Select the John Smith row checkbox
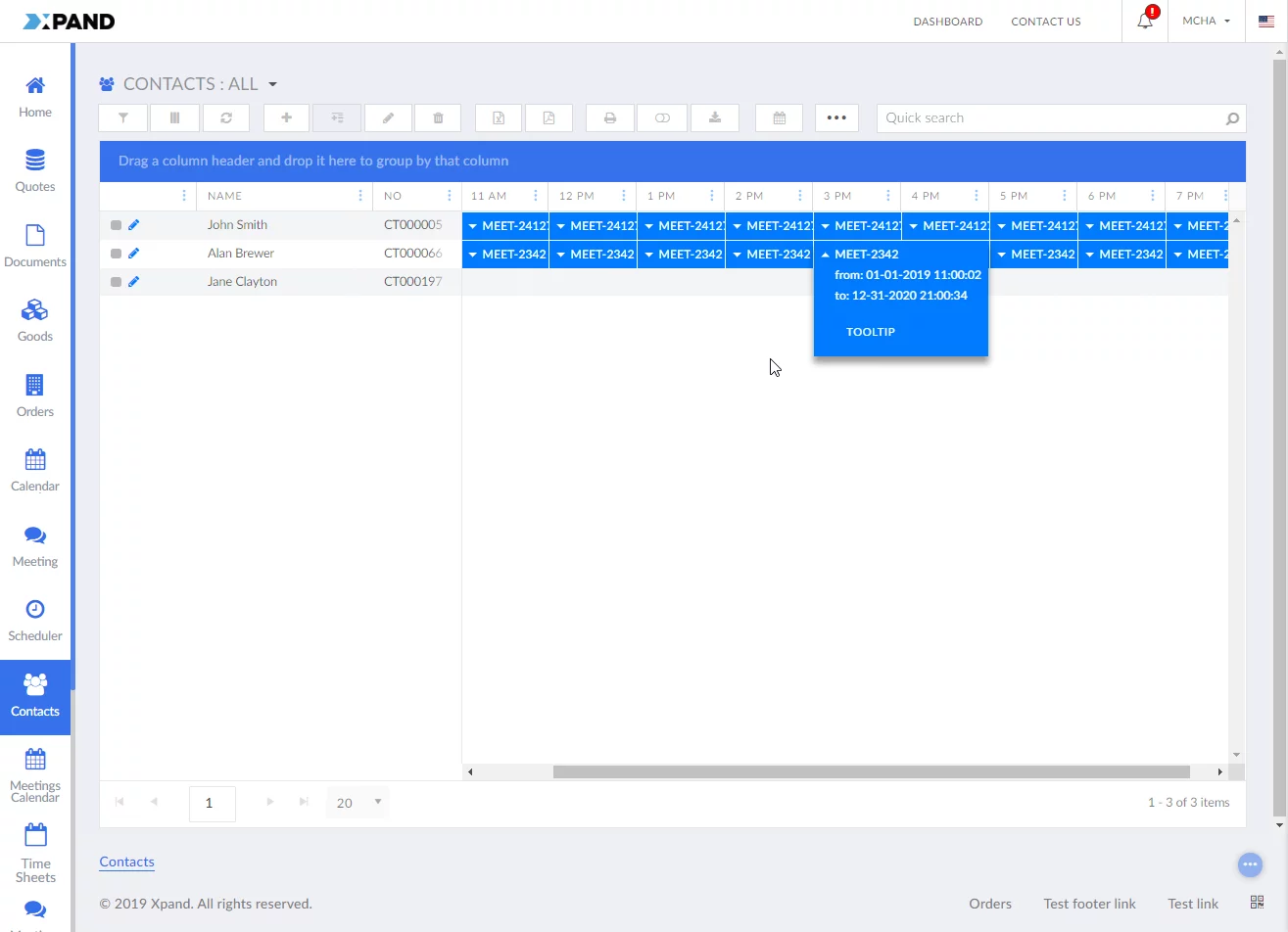Screen dimensions: 1288x932 pyautogui.click(x=116, y=225)
